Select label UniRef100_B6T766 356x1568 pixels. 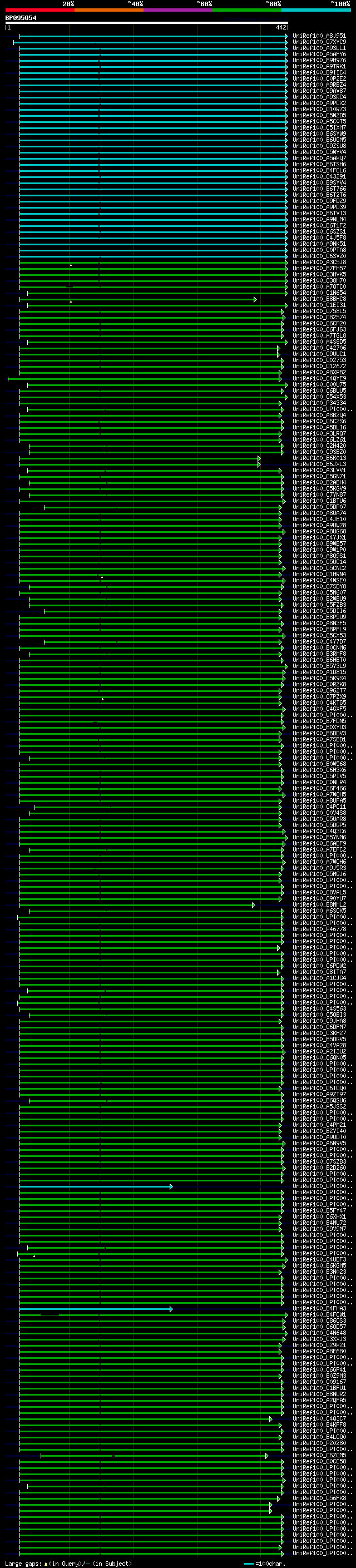[x=319, y=189]
